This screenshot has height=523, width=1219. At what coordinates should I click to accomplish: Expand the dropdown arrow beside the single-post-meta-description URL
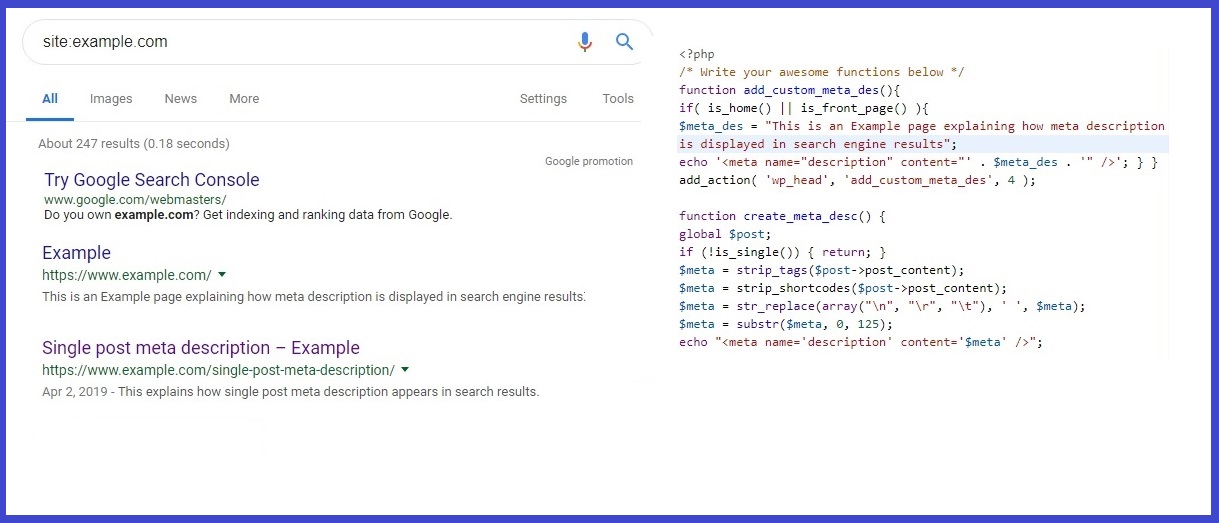[x=405, y=369]
